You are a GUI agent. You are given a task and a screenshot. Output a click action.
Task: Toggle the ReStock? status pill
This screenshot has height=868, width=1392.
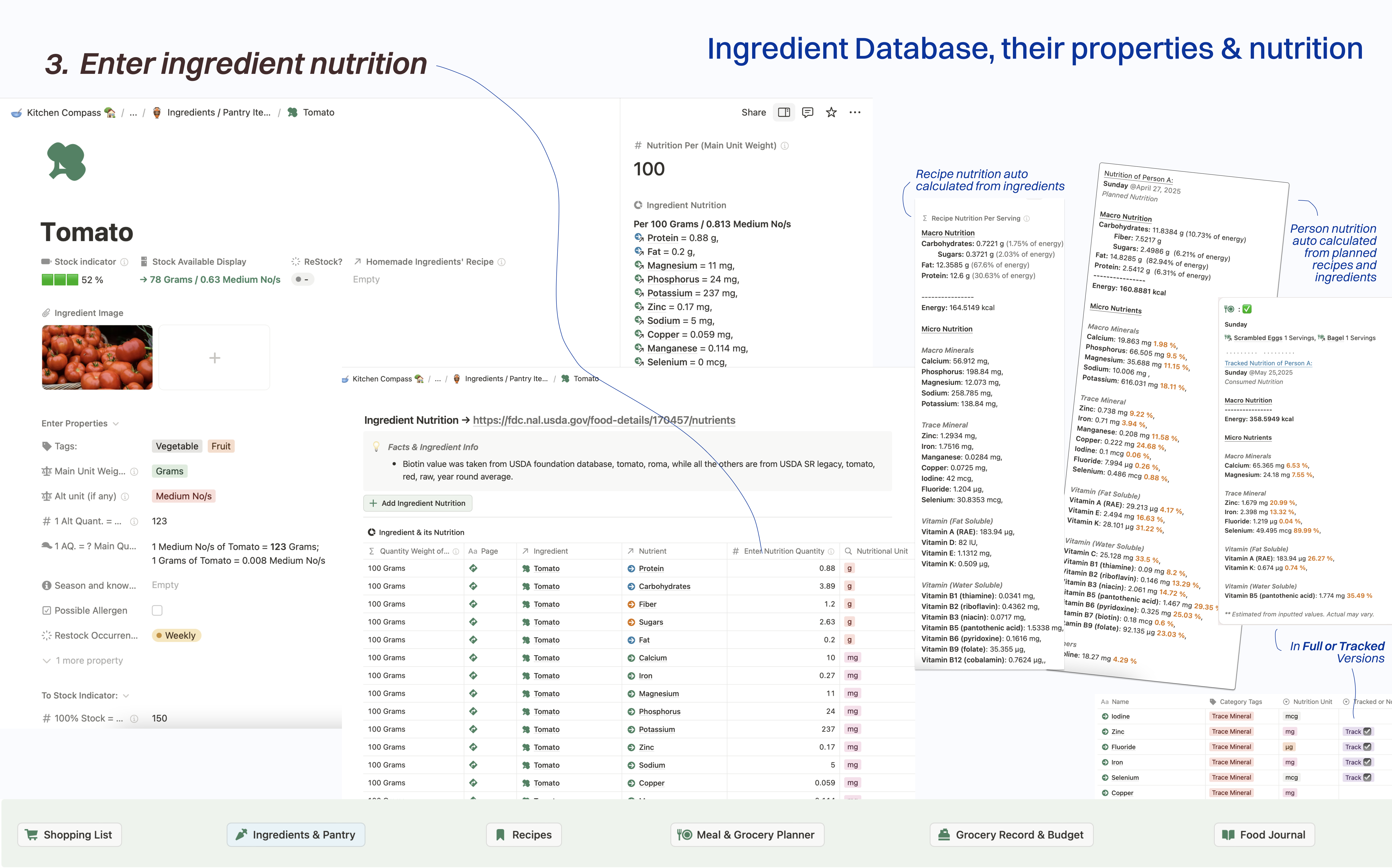pyautogui.click(x=302, y=279)
